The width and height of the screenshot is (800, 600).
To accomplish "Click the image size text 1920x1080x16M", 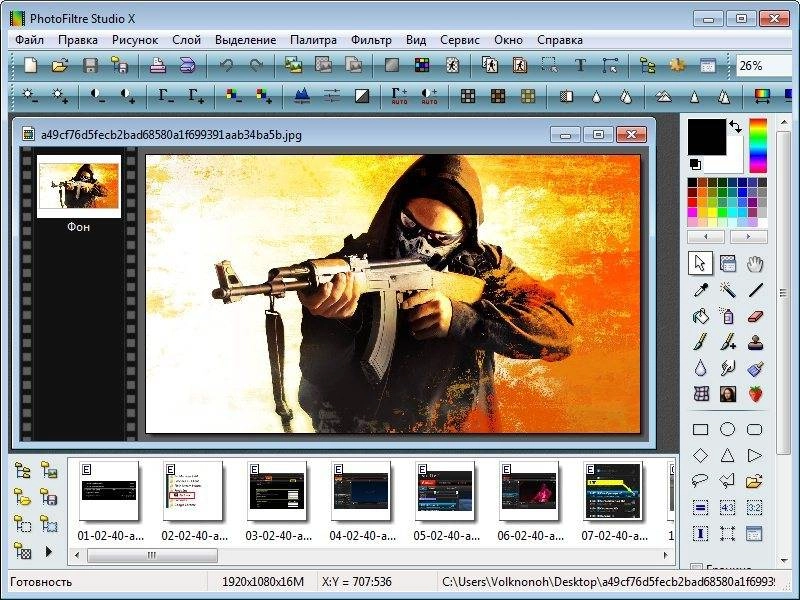I will pos(263,582).
